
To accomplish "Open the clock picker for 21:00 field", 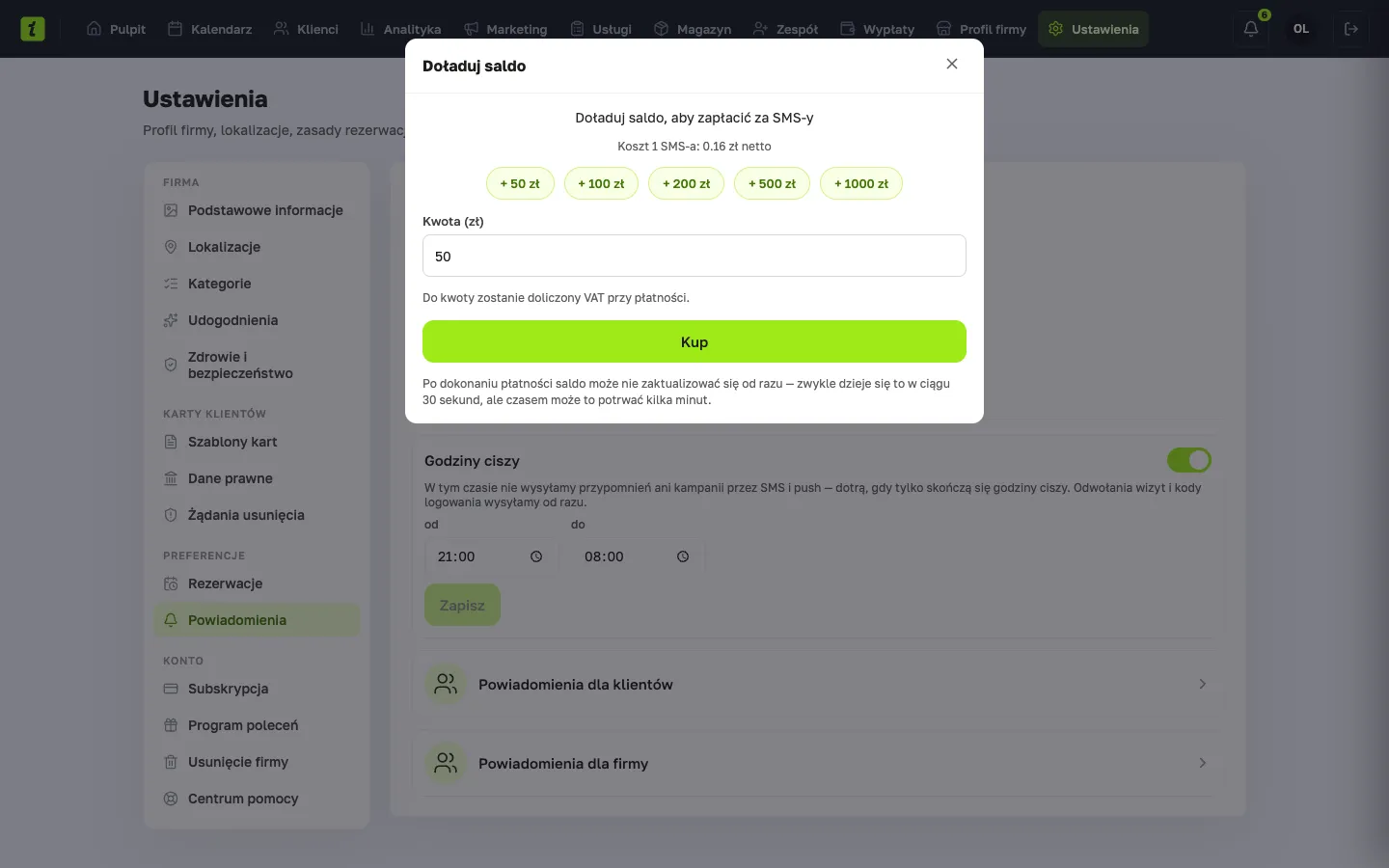I will pos(536,556).
